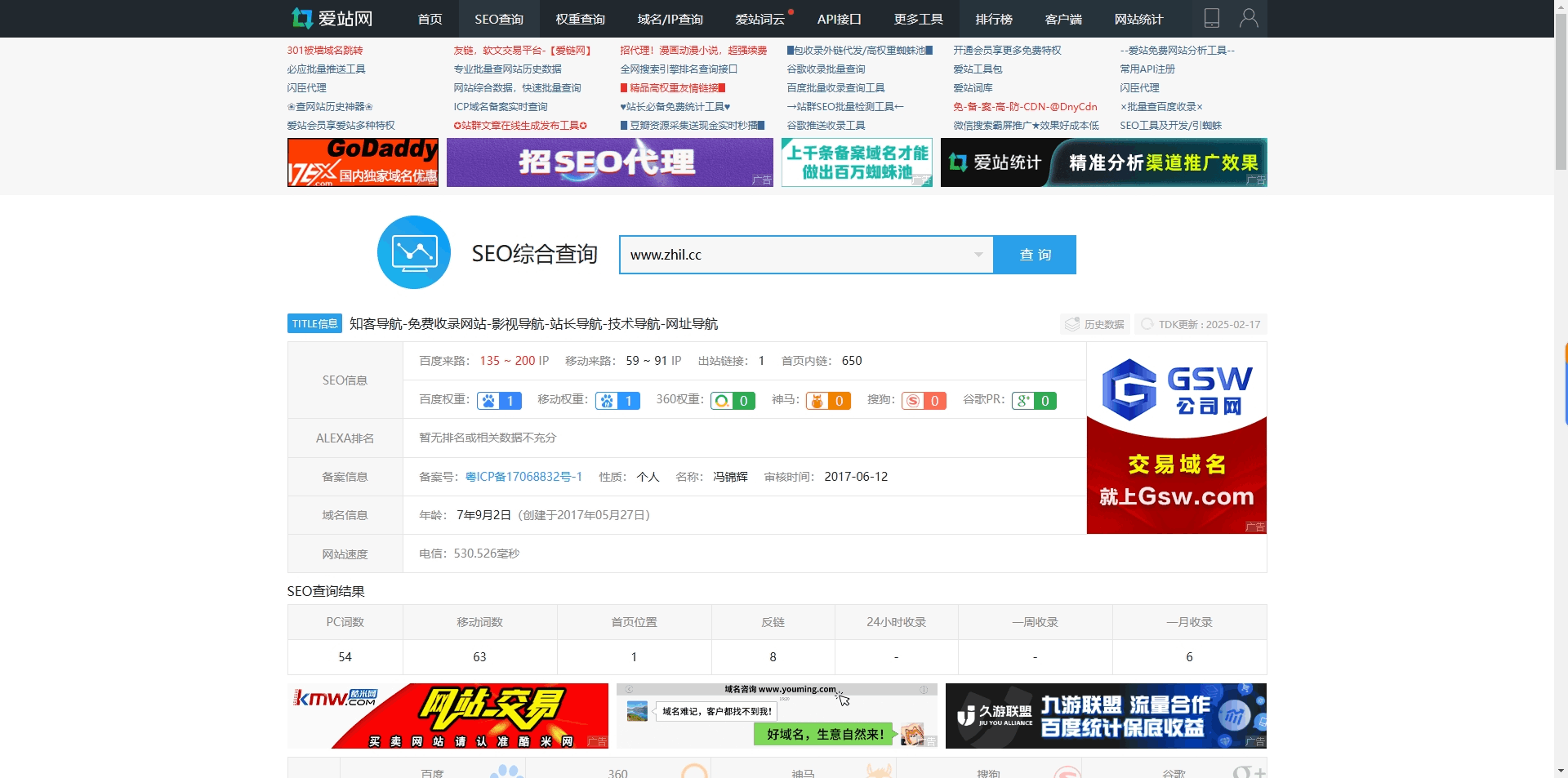Open the 爱站词云 menu
This screenshot has width=1568, height=778.
click(758, 18)
